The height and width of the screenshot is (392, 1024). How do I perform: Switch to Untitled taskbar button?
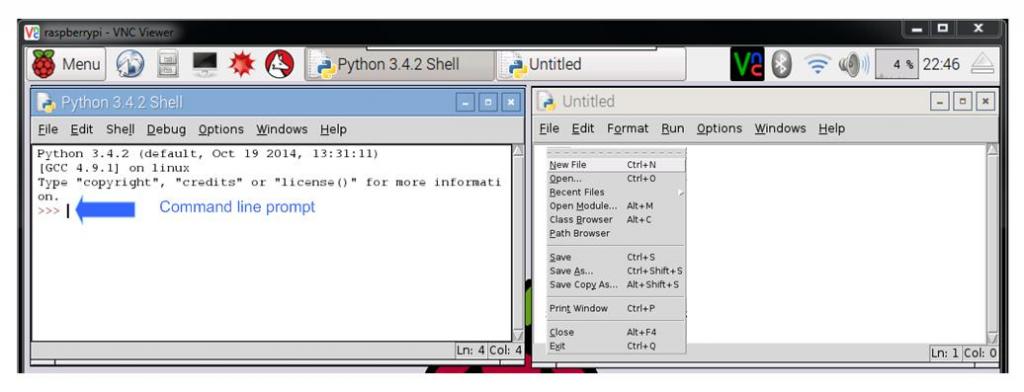(592, 64)
